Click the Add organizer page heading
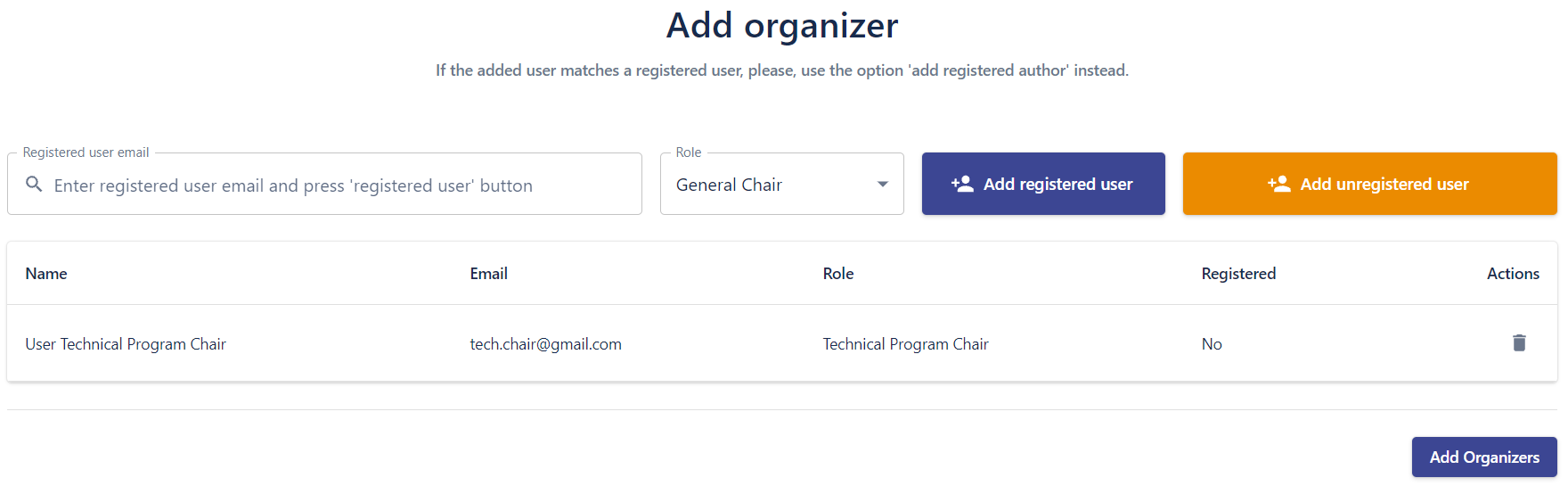This screenshot has width=1568, height=486. coord(782,26)
